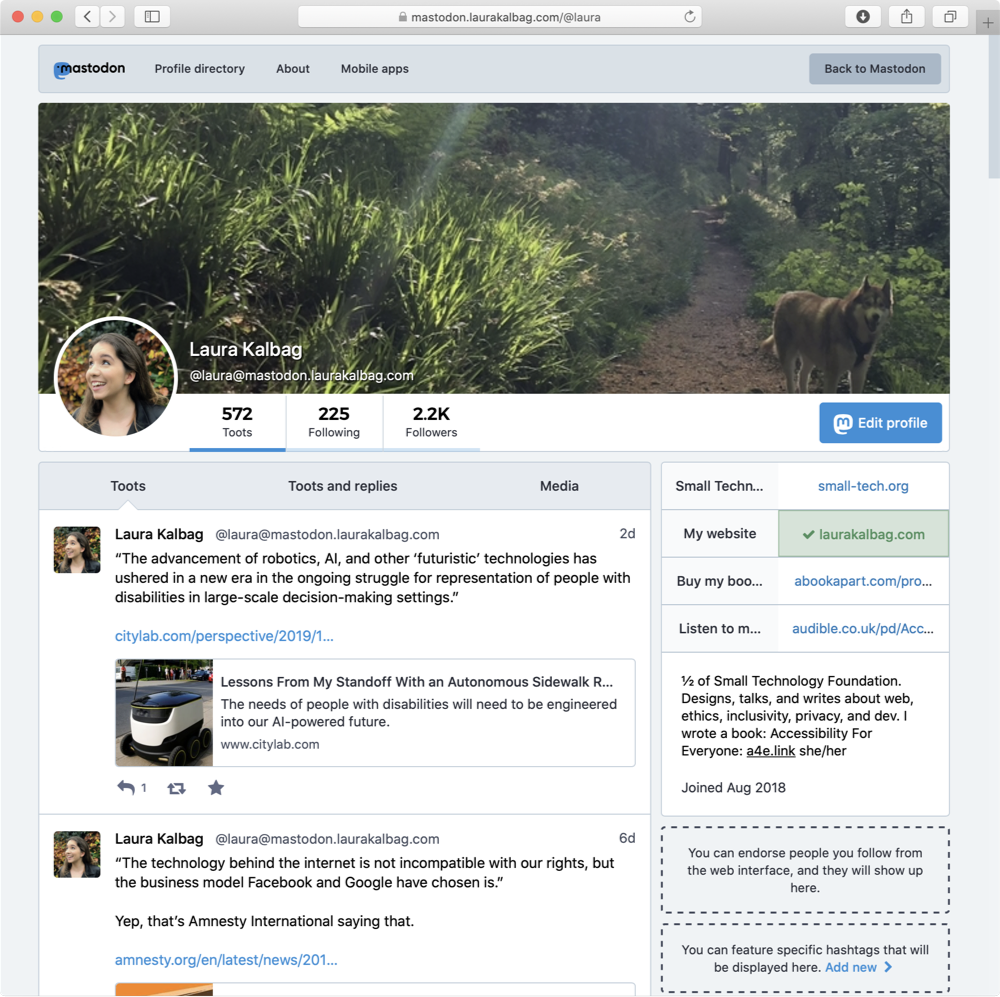Click Laura Kalbag's large profile avatar
The height and width of the screenshot is (997, 1000).
pos(115,378)
